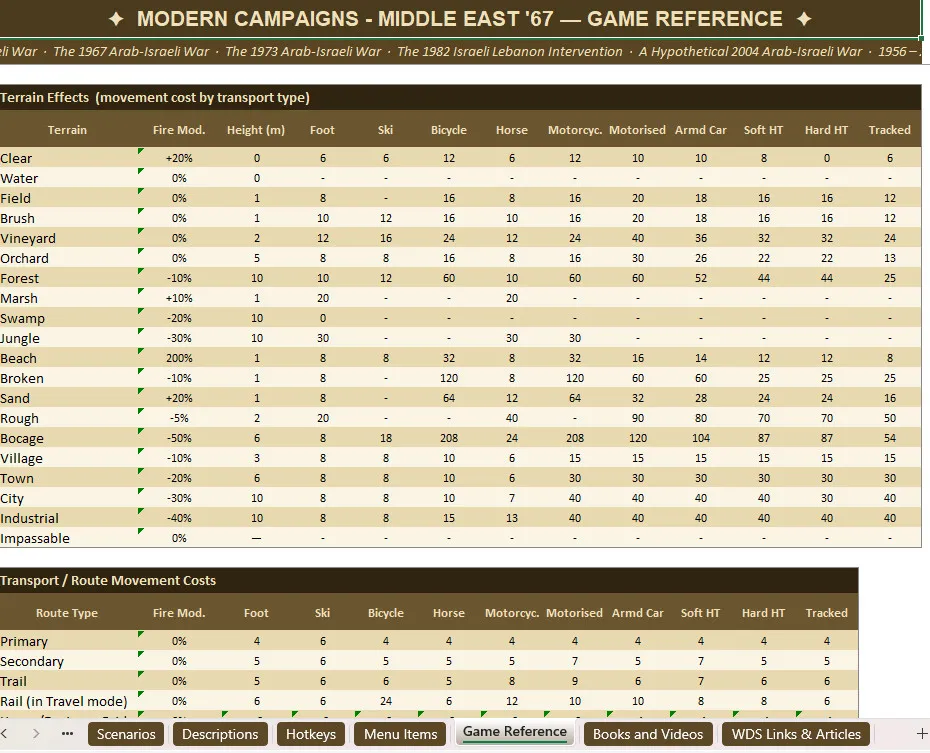Screen dimensions: 930x753
Task: Click 'The 1973 Arab-Israeli War' subtitle text
Action: [x=303, y=52]
